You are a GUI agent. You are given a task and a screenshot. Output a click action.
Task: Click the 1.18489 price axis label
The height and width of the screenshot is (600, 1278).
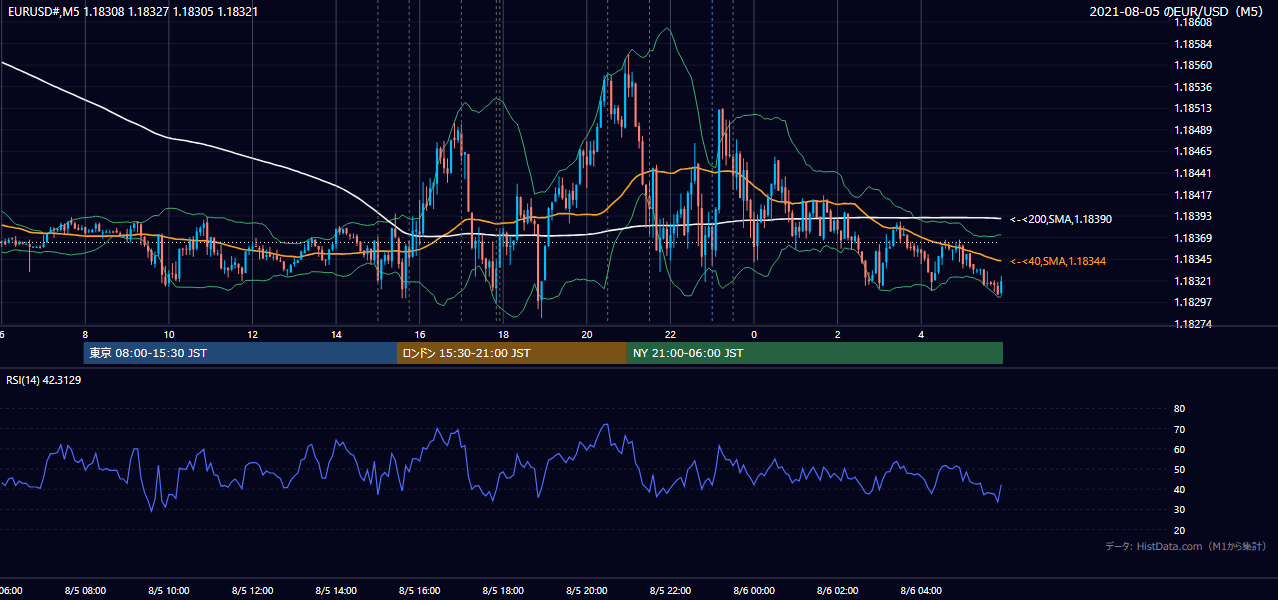pyautogui.click(x=1194, y=130)
